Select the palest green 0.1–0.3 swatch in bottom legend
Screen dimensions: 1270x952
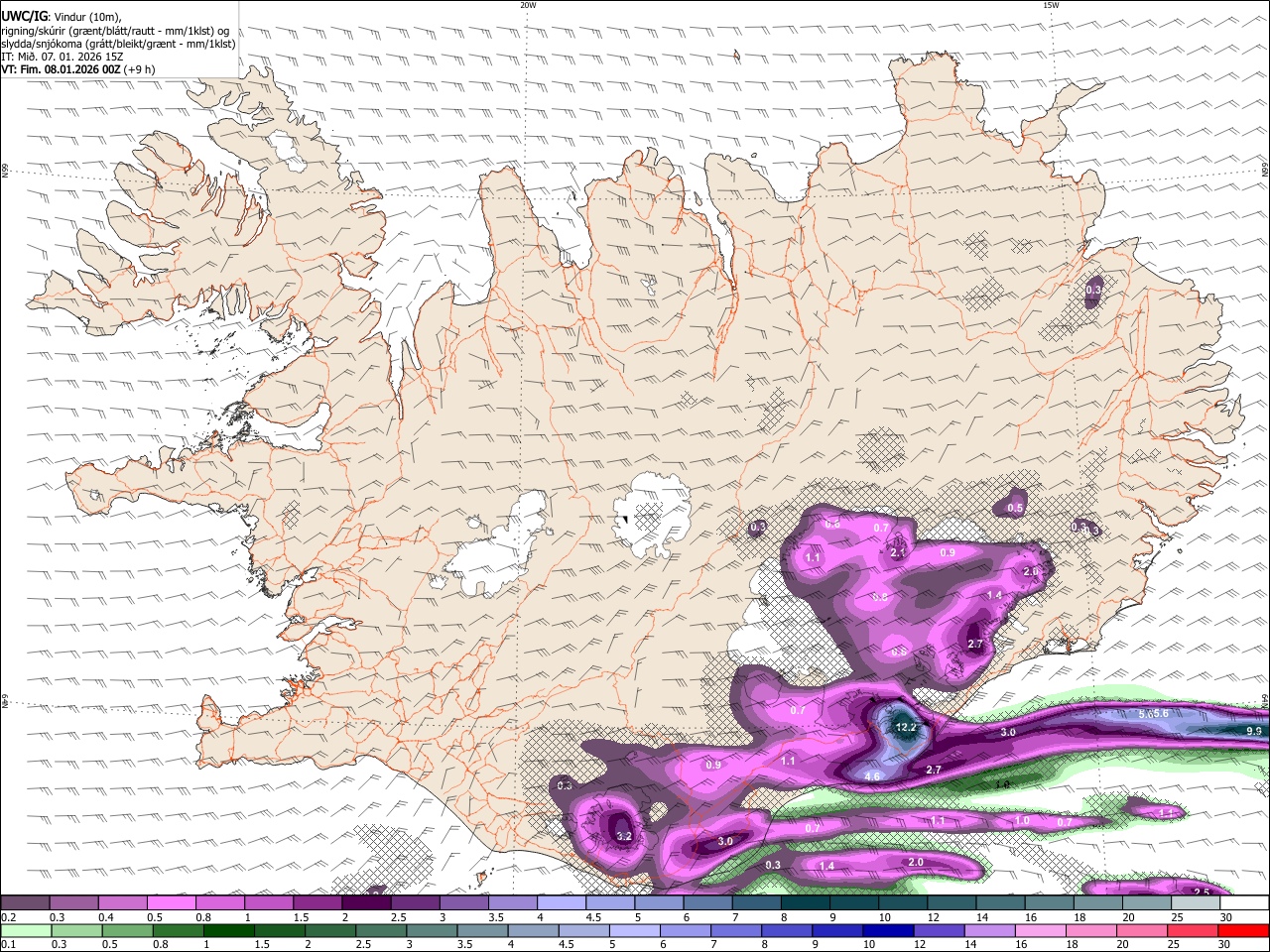coord(27,930)
